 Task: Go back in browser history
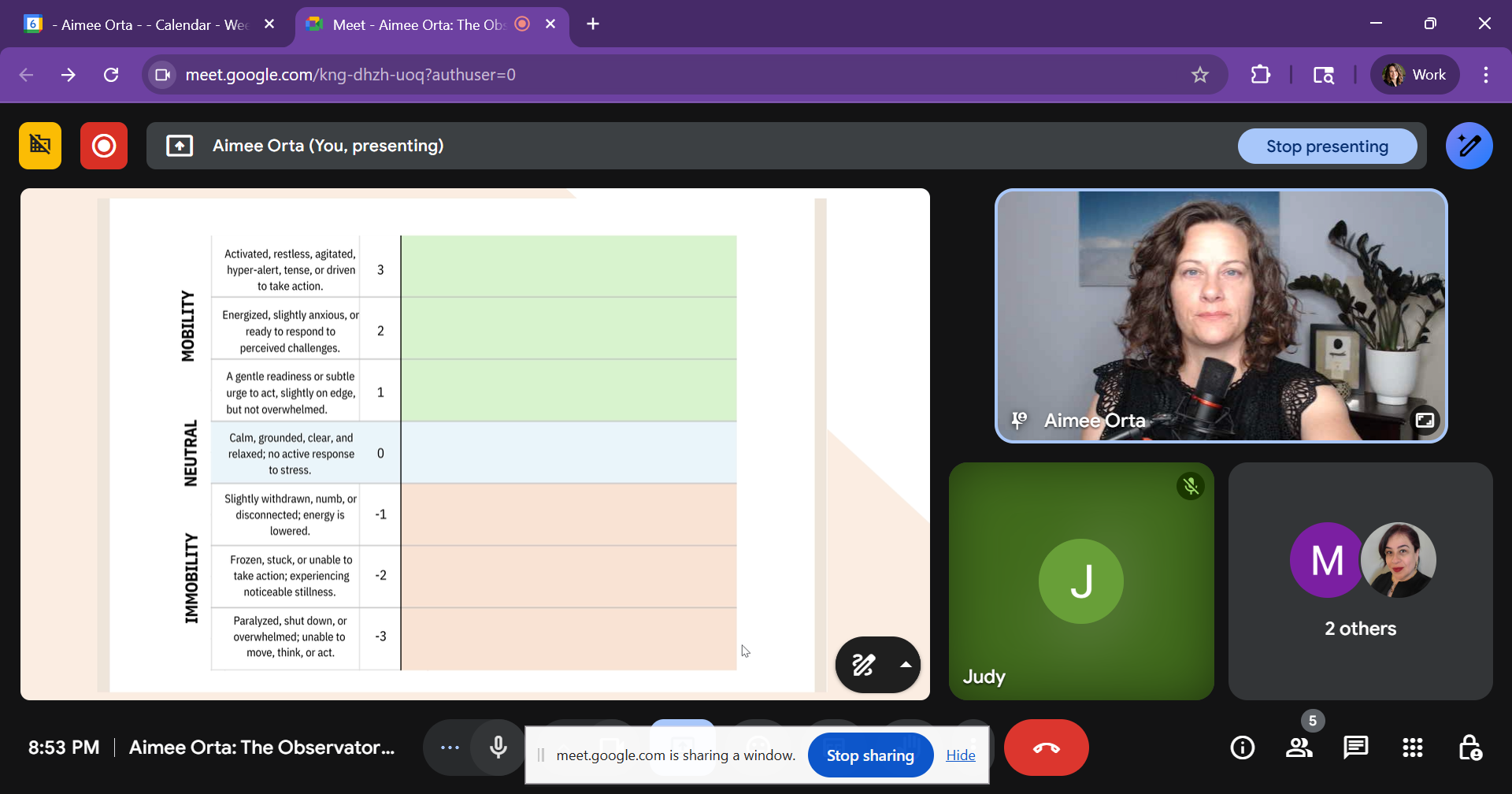[26, 75]
